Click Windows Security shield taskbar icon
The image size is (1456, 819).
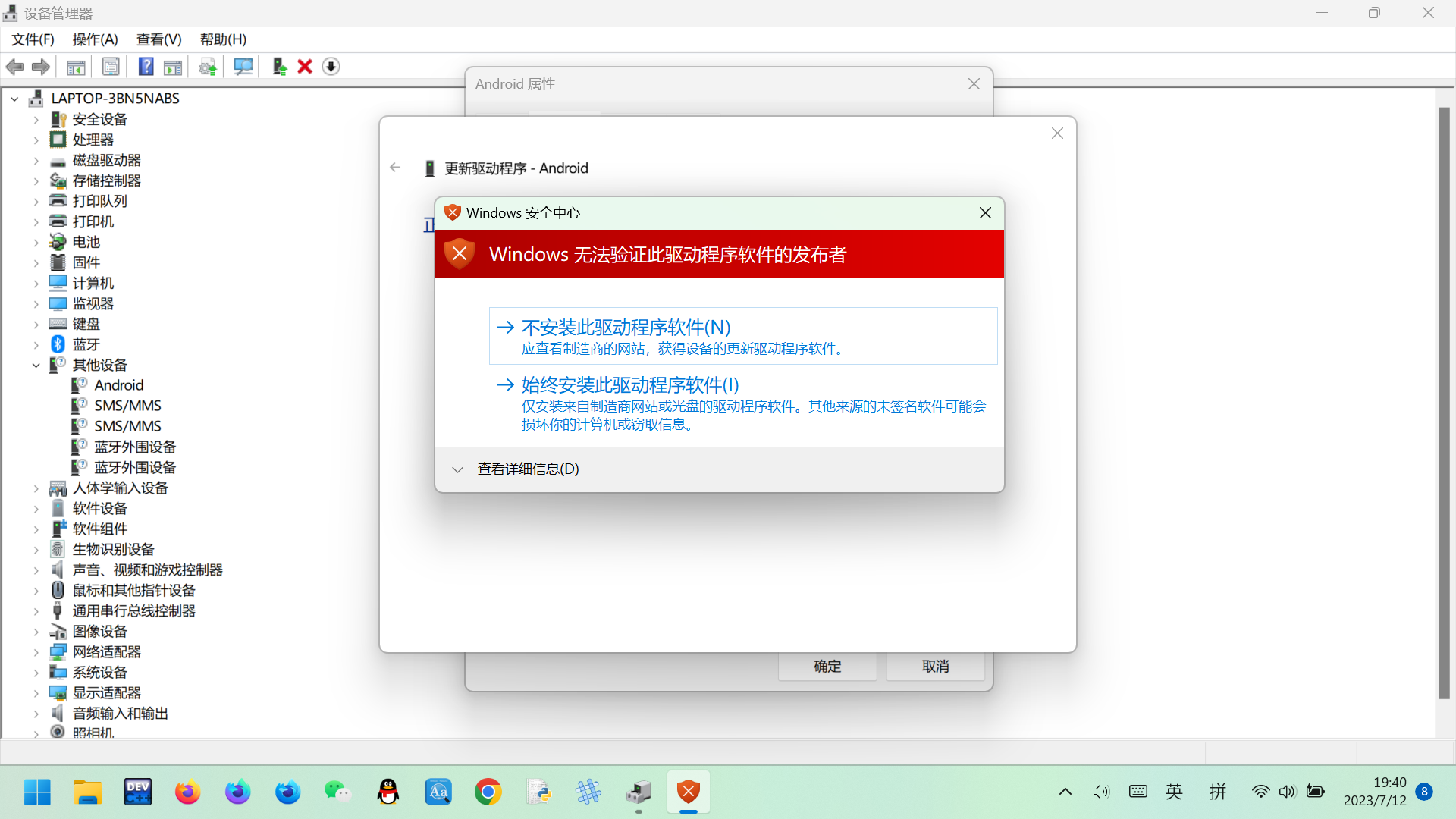[x=689, y=792]
